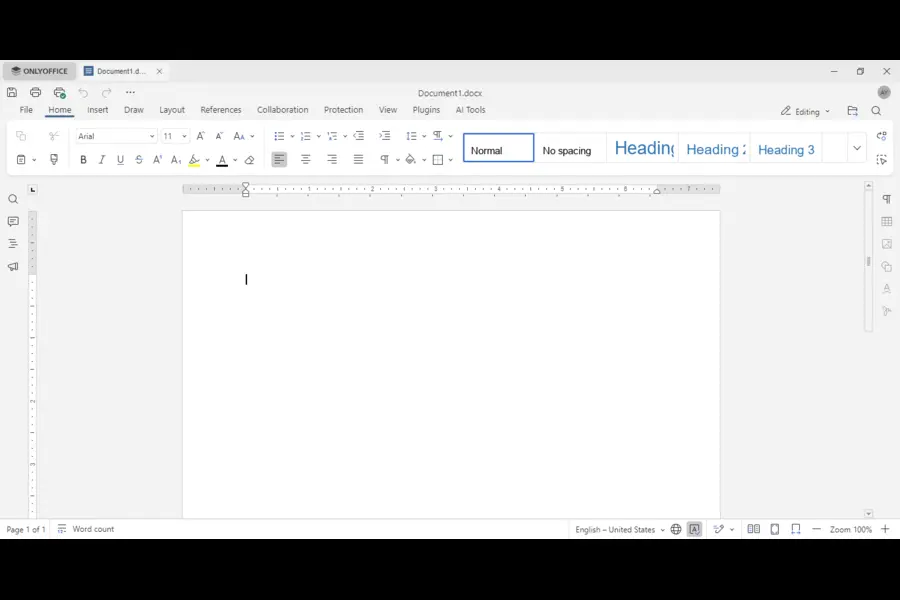Apply the black font color button
This screenshot has width=900, height=600.
click(222, 160)
